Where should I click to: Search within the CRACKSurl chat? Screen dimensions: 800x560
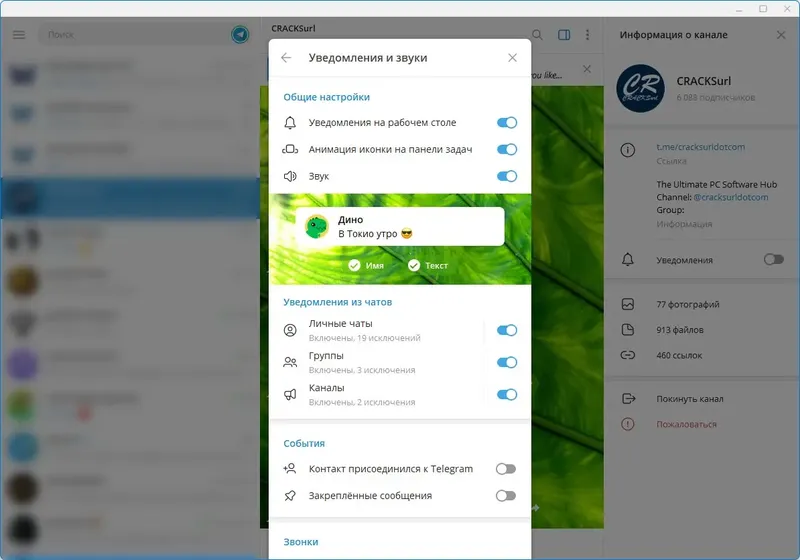pos(537,35)
